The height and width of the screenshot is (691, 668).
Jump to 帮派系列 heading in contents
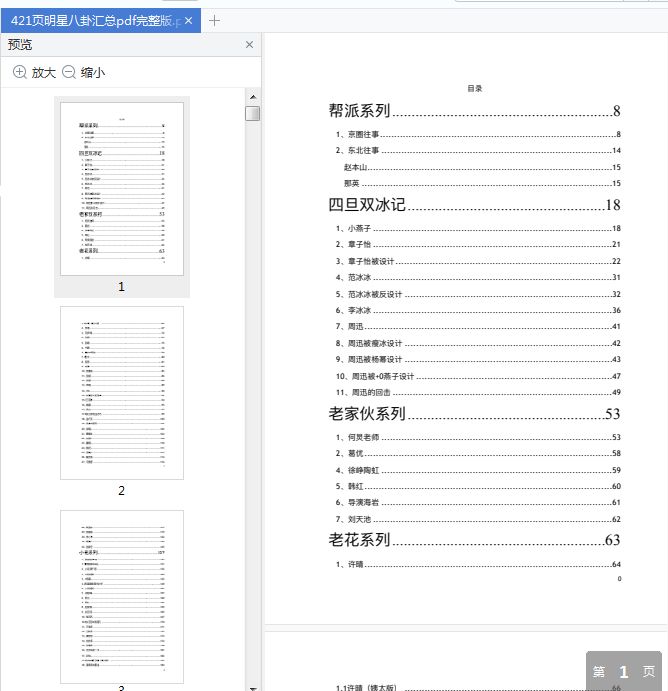tap(359, 111)
